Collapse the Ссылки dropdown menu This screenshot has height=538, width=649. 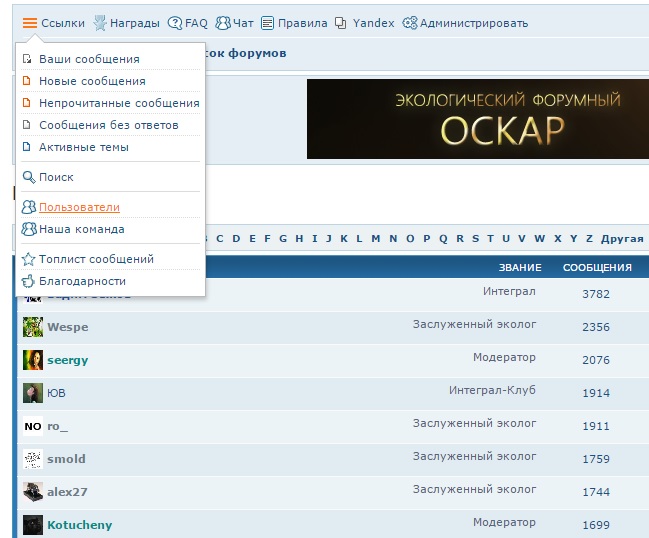[62, 23]
